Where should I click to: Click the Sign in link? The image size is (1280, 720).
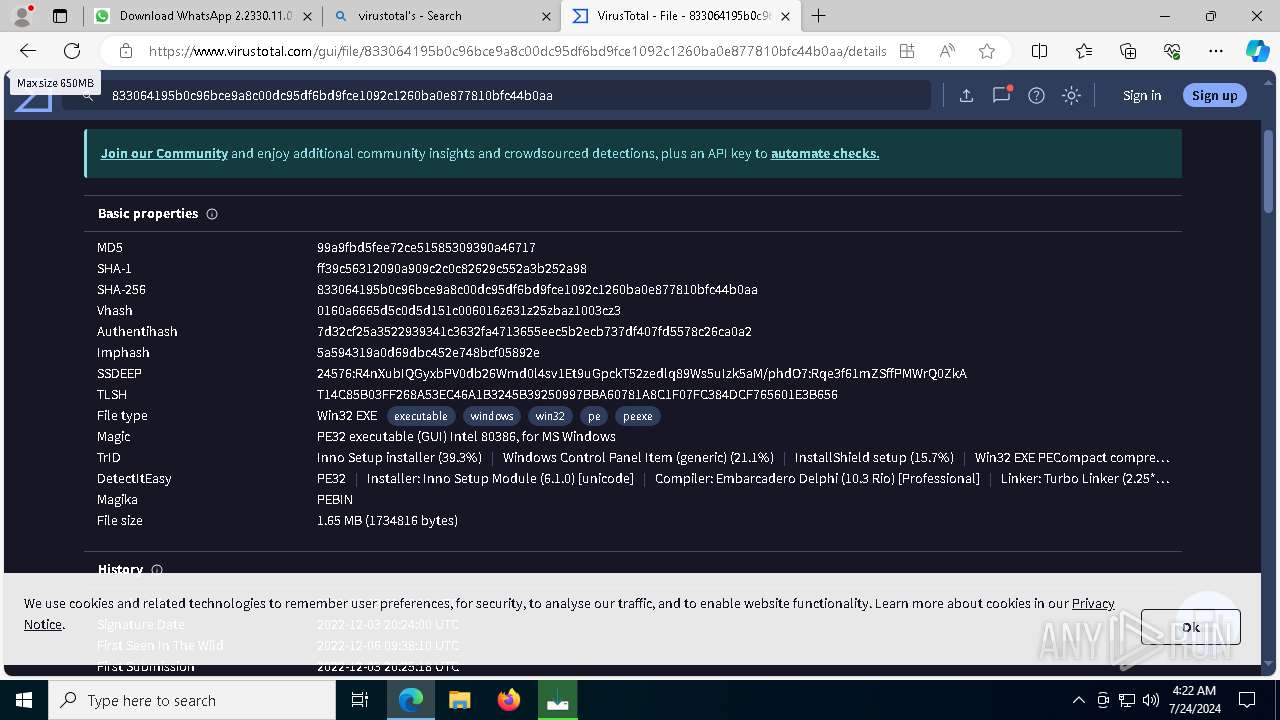[1142, 96]
